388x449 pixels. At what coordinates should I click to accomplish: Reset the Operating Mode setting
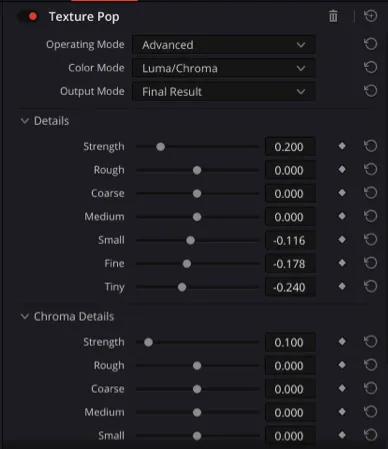370,44
